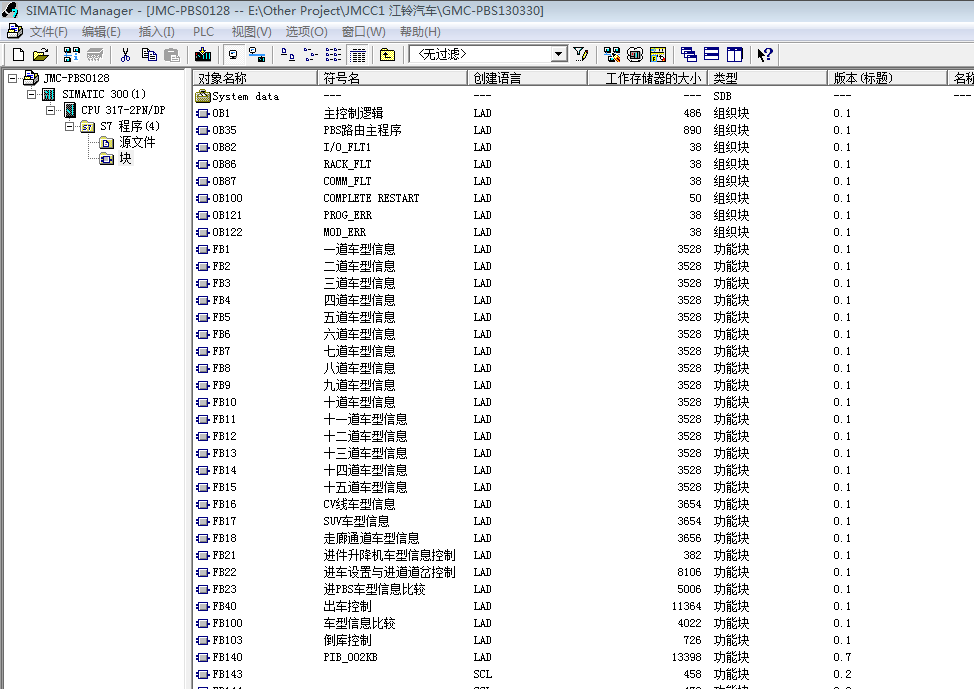Select block OB122 MOD_ERR
Viewport: 974px width, 689px height.
click(x=219, y=232)
